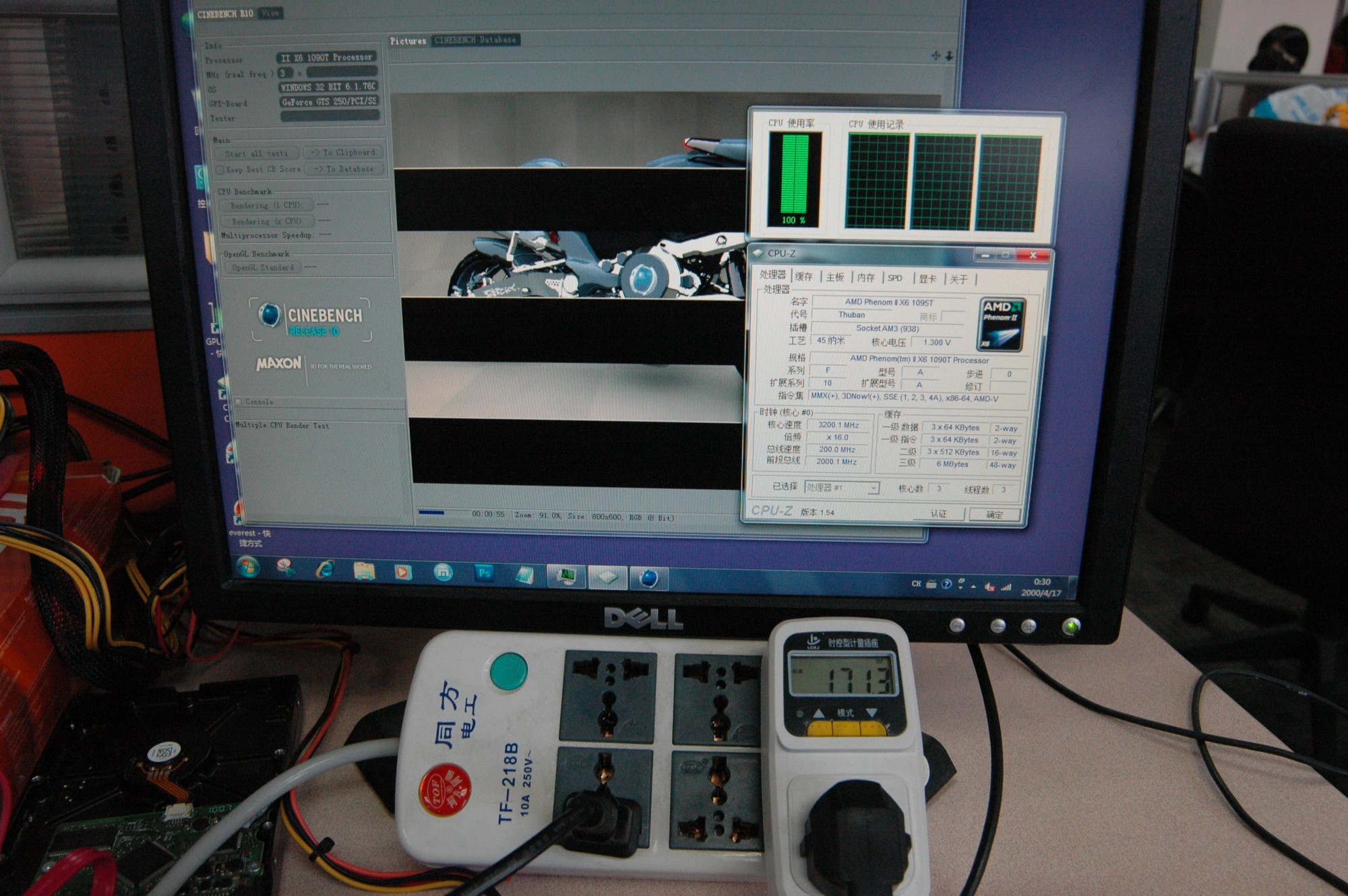Screen dimensions: 1348x896
Task: Launch Photoshop from the taskbar
Action: (484, 573)
